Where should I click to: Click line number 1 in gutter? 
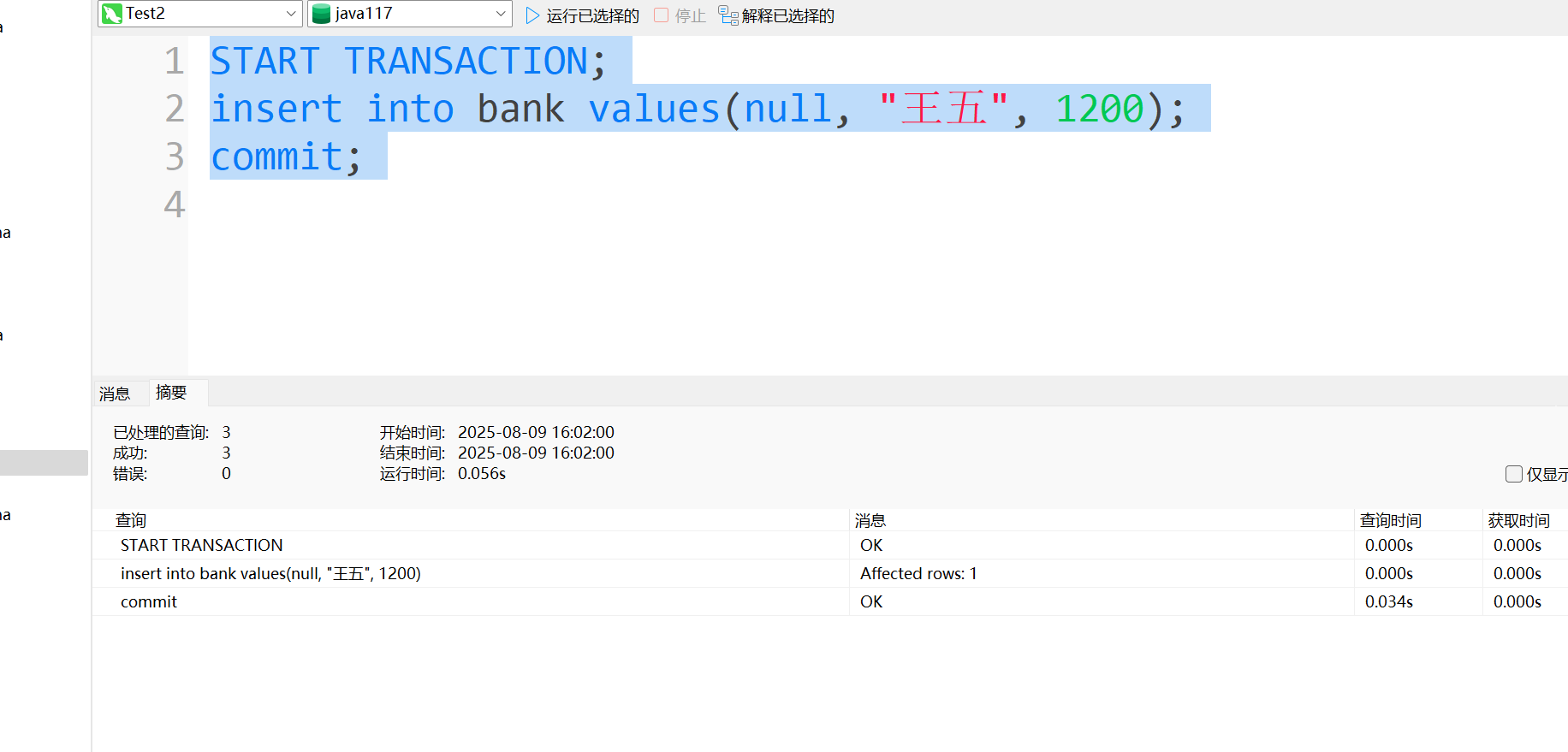[175, 62]
